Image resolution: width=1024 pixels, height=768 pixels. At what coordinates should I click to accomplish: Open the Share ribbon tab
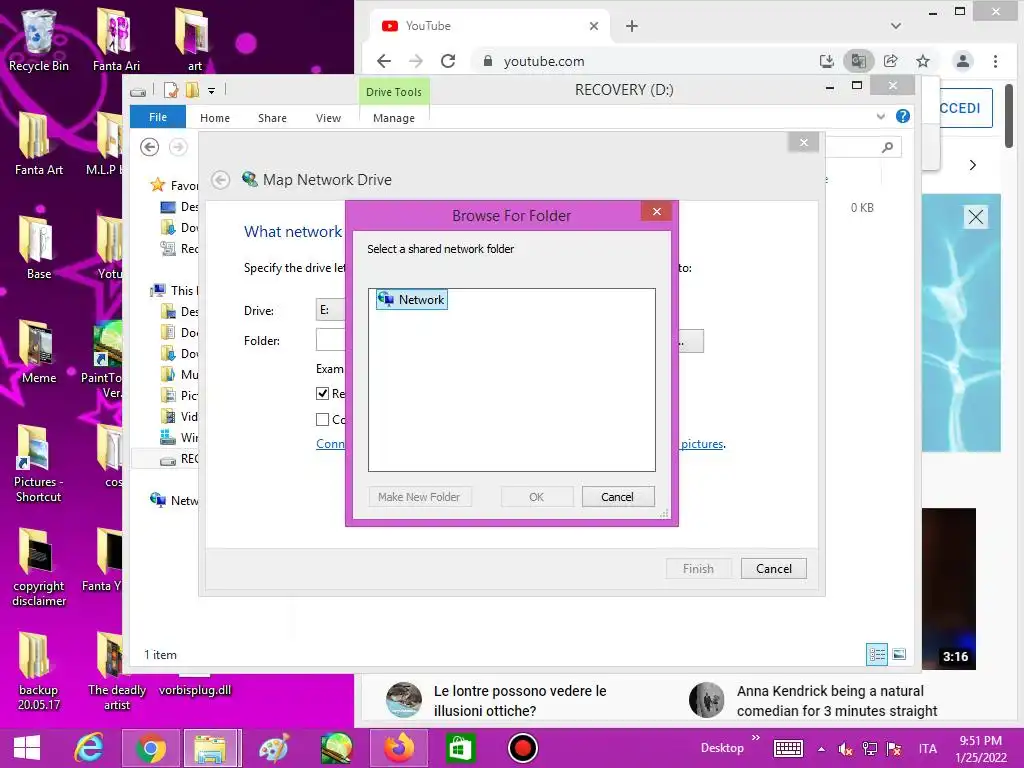pos(272,118)
